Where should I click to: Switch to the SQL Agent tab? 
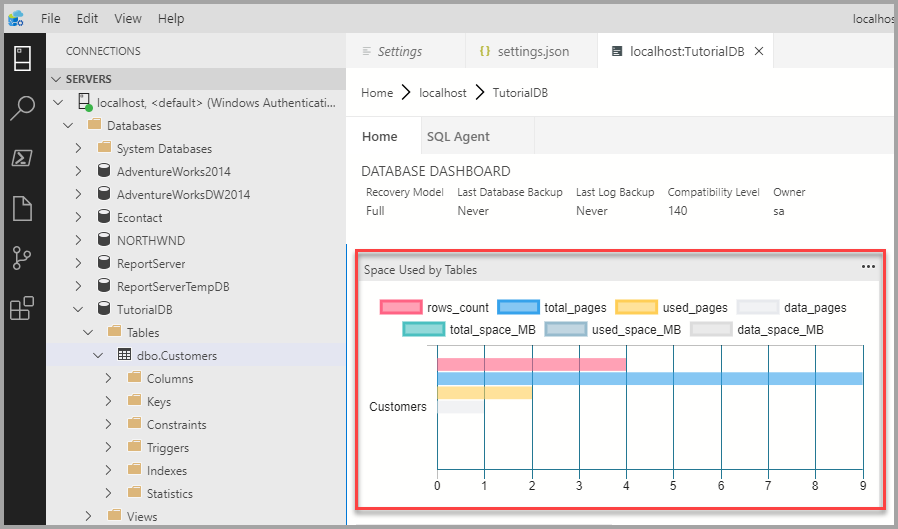(x=458, y=136)
